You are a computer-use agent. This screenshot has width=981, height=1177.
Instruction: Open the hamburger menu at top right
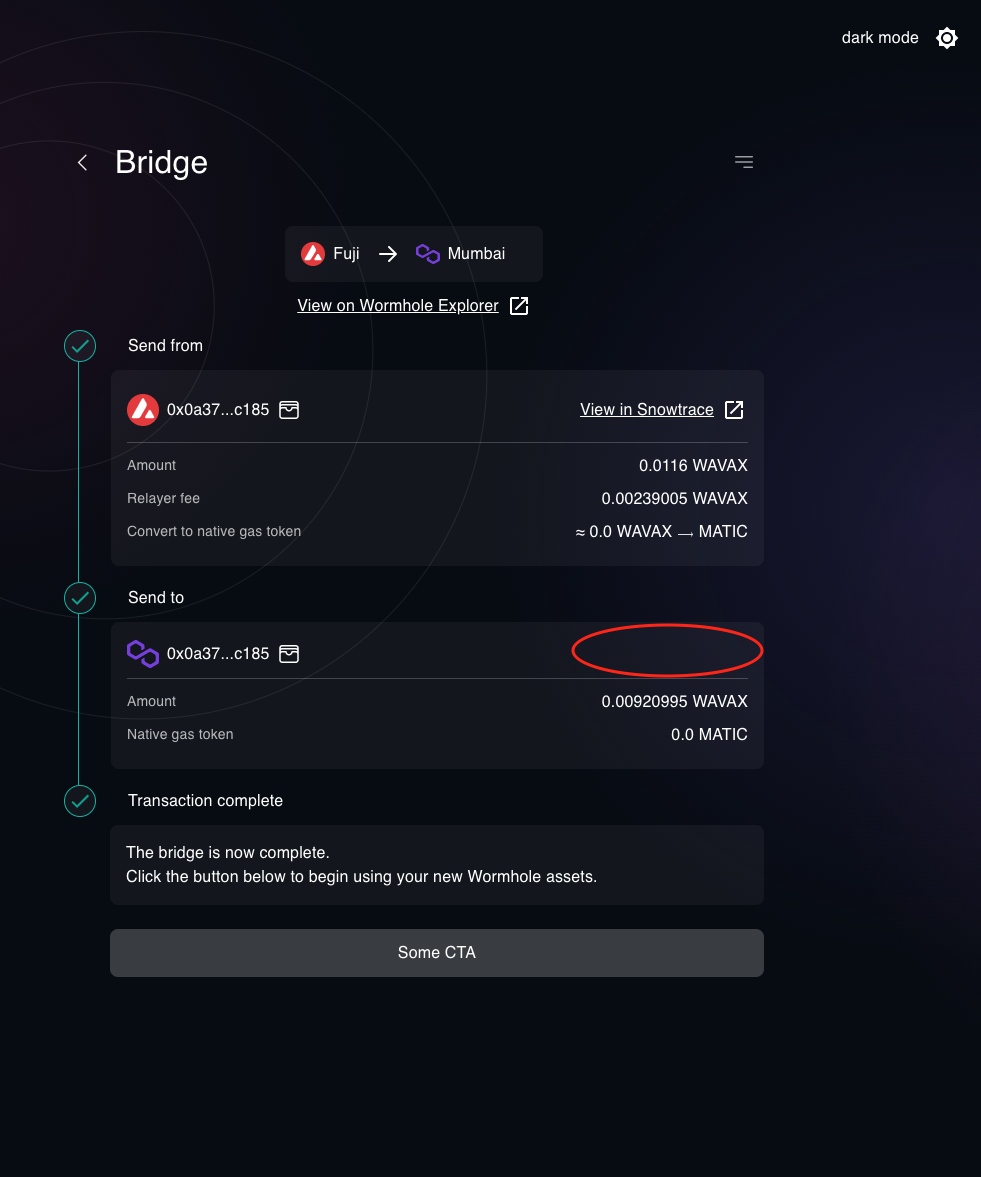point(744,161)
